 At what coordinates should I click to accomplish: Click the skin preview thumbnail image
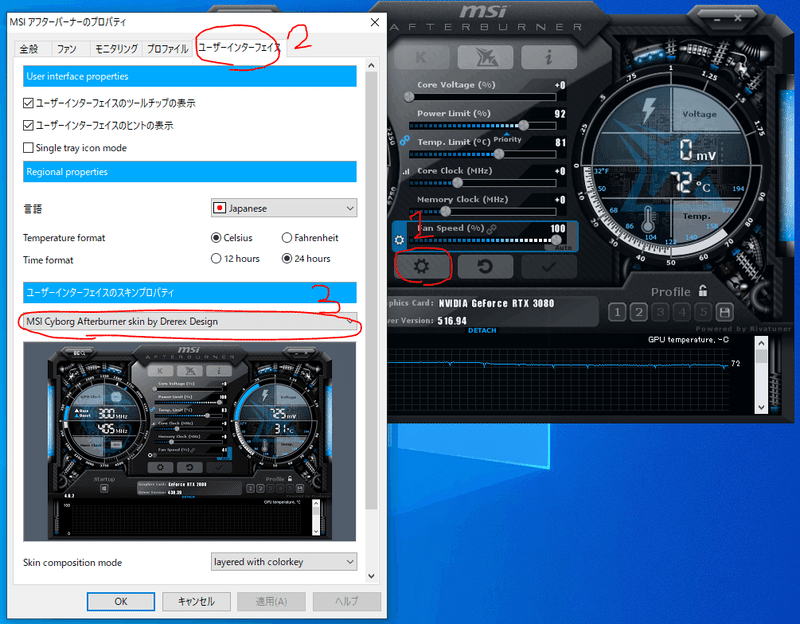190,441
